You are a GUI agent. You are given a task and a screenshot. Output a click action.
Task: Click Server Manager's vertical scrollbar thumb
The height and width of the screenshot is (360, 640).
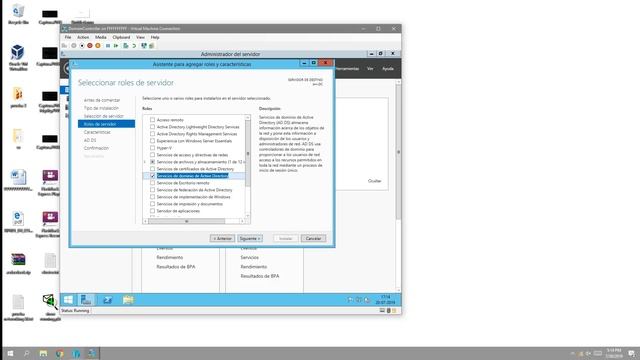[x=398, y=152]
